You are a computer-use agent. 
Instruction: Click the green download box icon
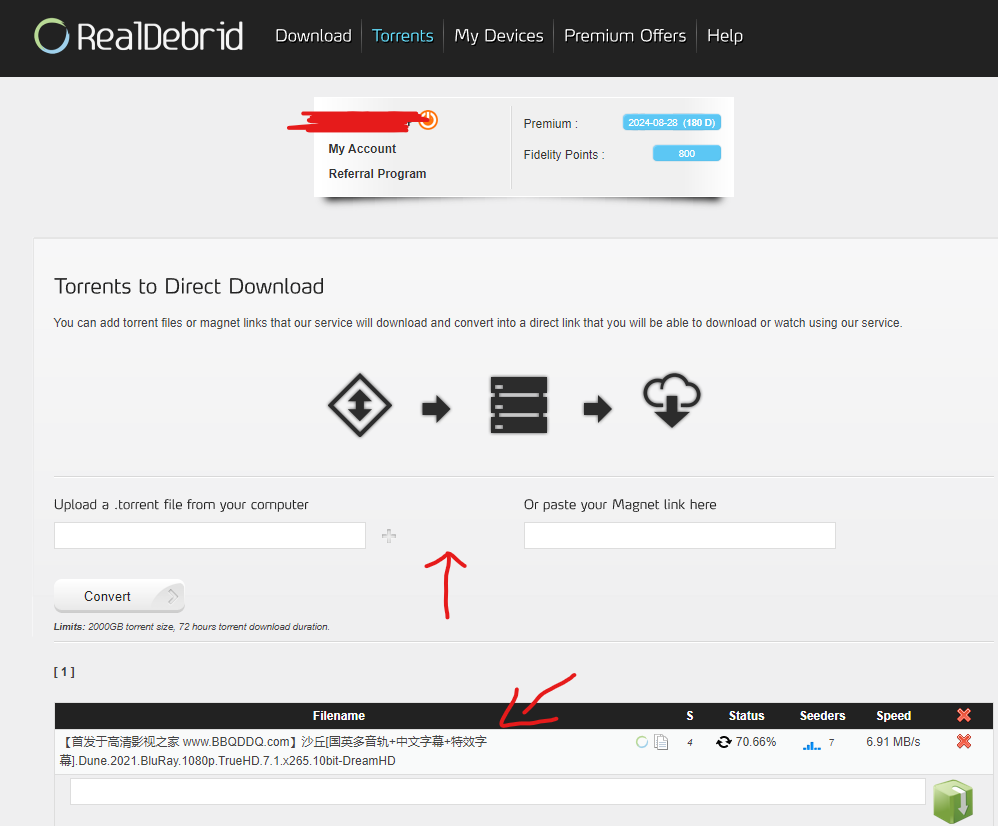click(x=952, y=801)
